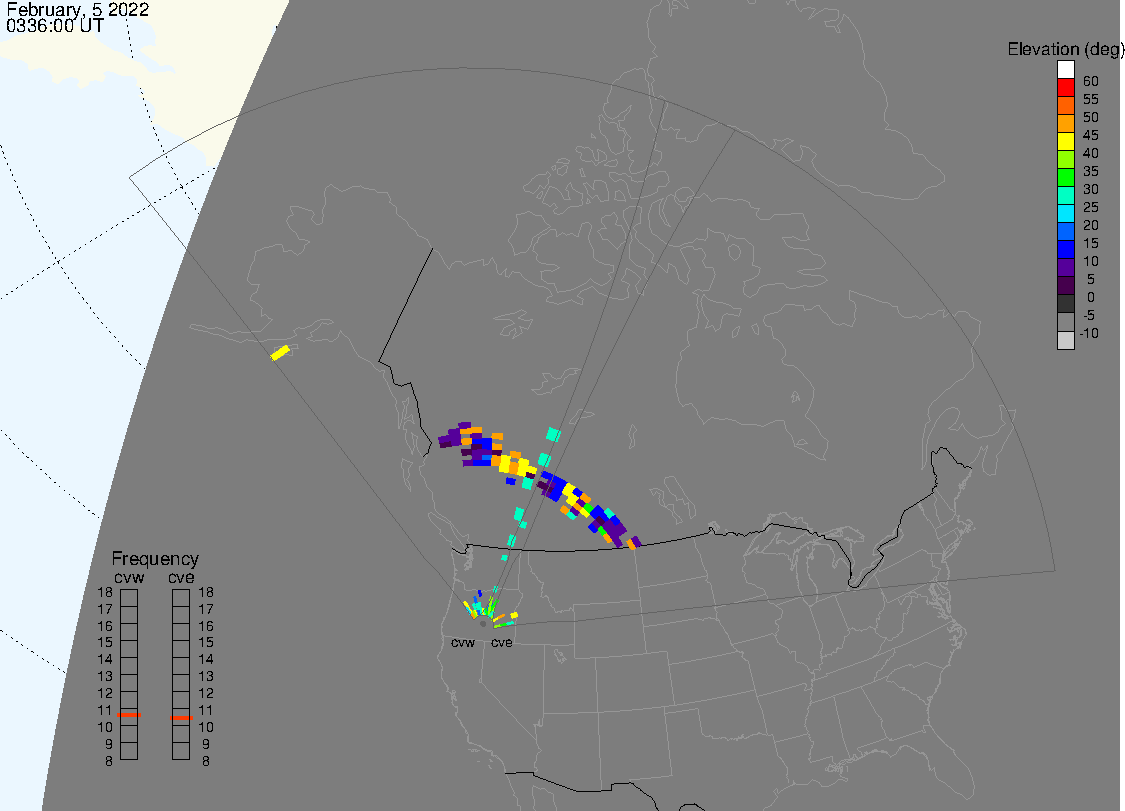Click the "Frequency" panel heading
Viewport: 1125px width, 811px height.
155,558
